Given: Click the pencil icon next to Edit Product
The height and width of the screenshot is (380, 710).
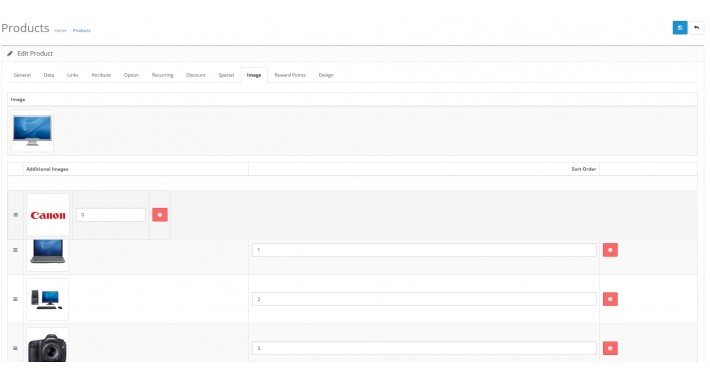Looking at the screenshot, I should pyautogui.click(x=10, y=53).
